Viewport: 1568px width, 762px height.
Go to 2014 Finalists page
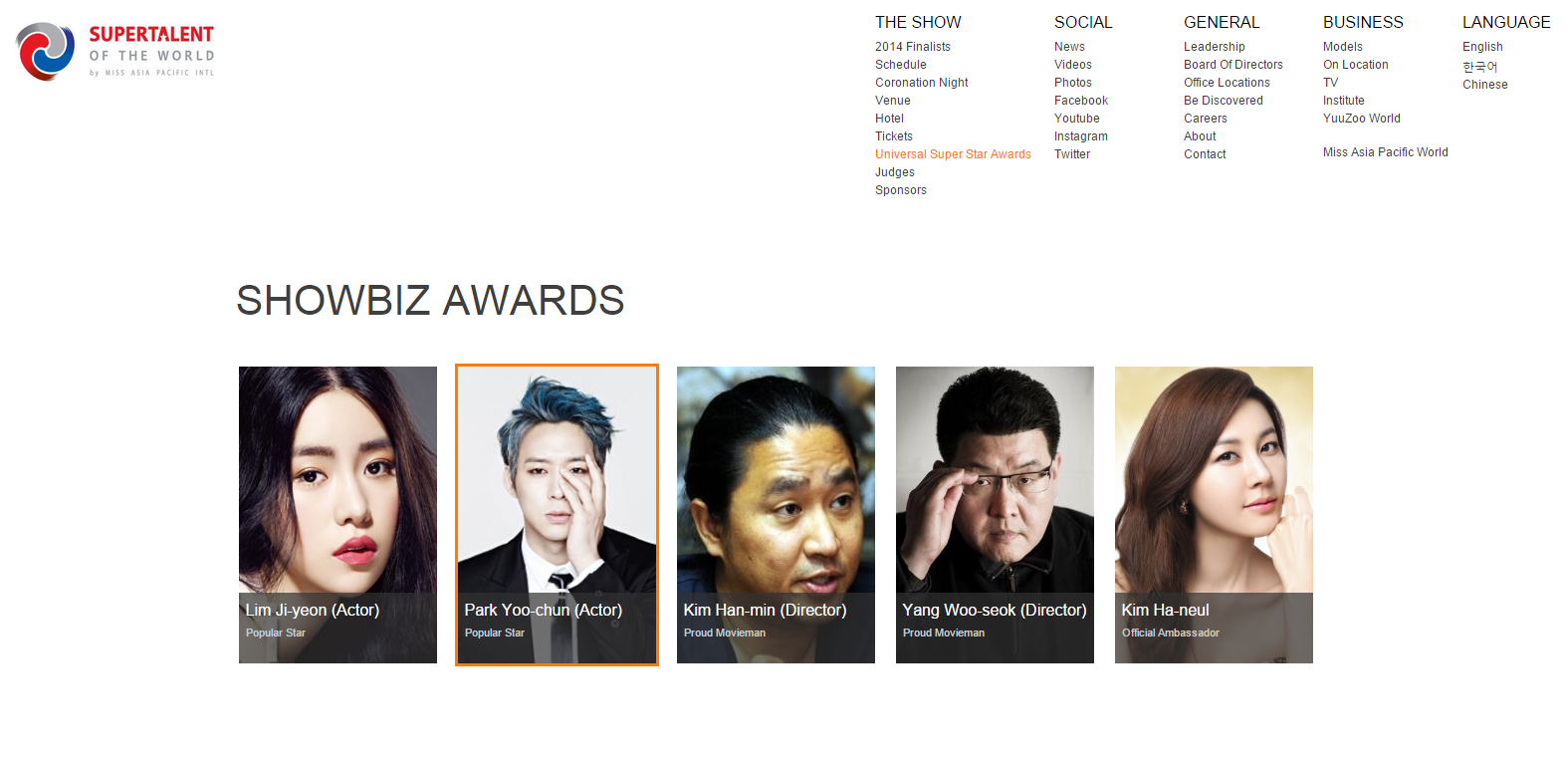(913, 47)
